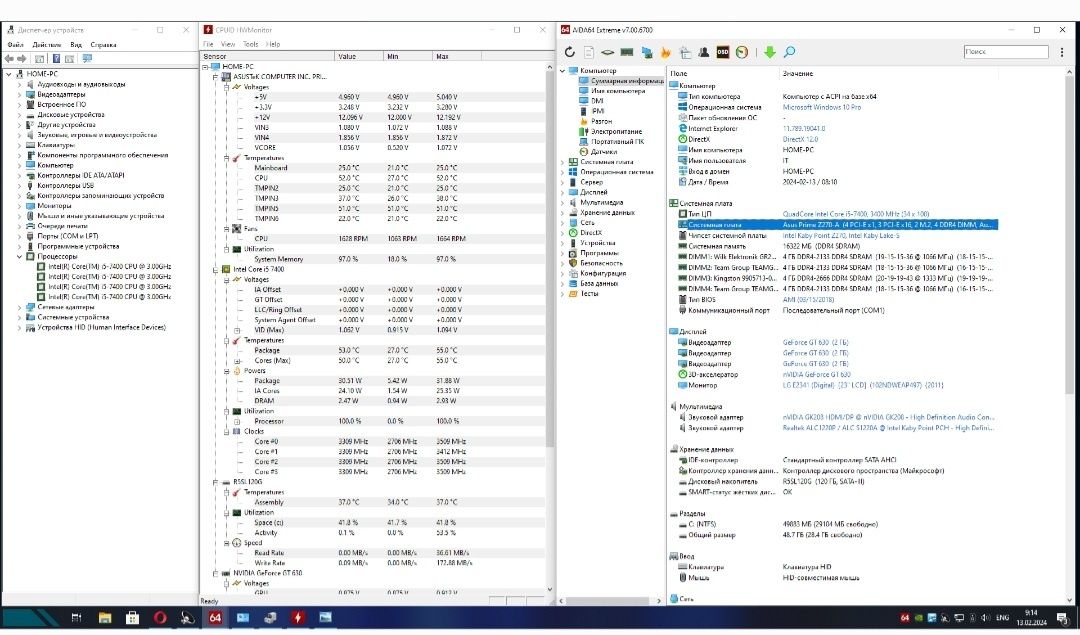The image size is (1080, 635).
Task: Click Task View icon on the taskbar
Action: [x=76, y=617]
